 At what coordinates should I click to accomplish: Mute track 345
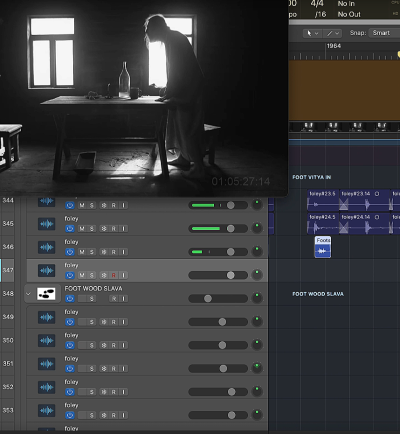point(82,229)
